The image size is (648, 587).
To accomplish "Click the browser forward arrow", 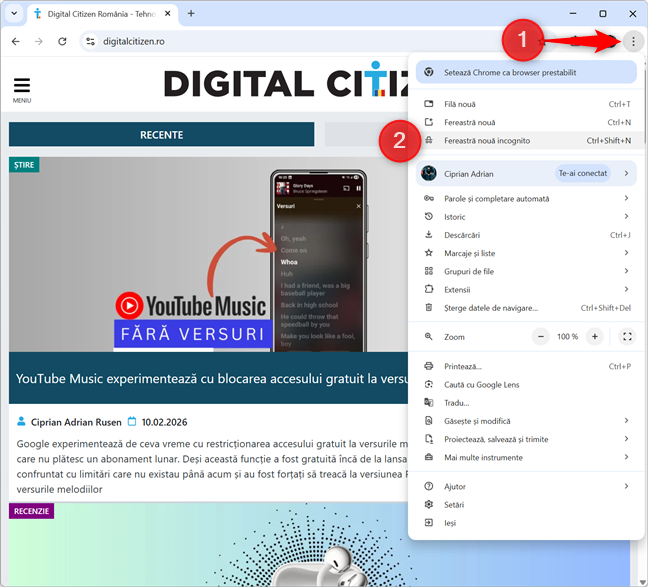I will 39,41.
